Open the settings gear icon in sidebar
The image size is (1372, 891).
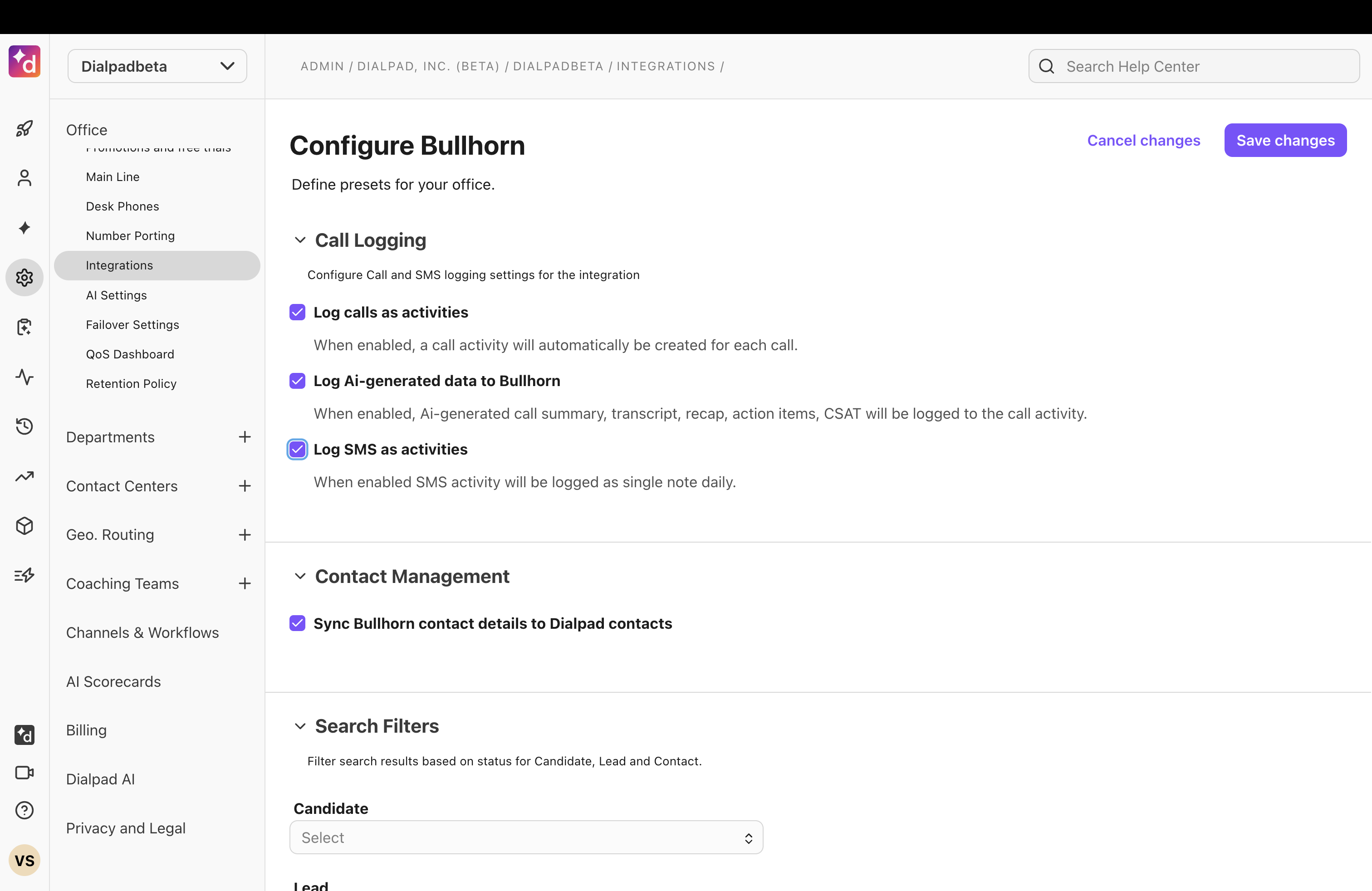tap(24, 277)
